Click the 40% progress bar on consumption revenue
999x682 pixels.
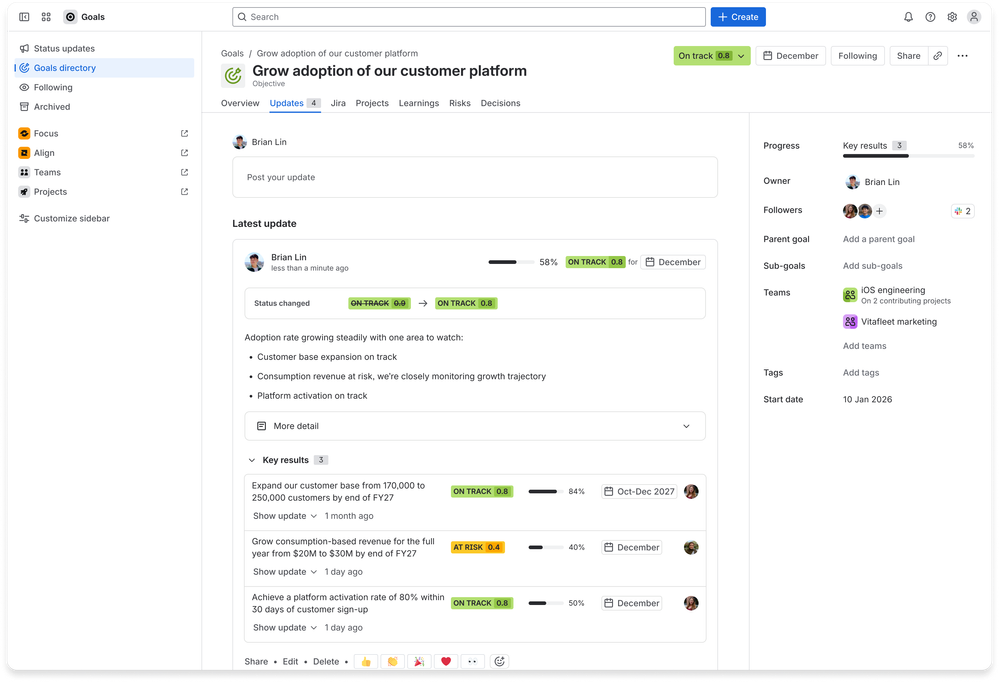click(545, 548)
